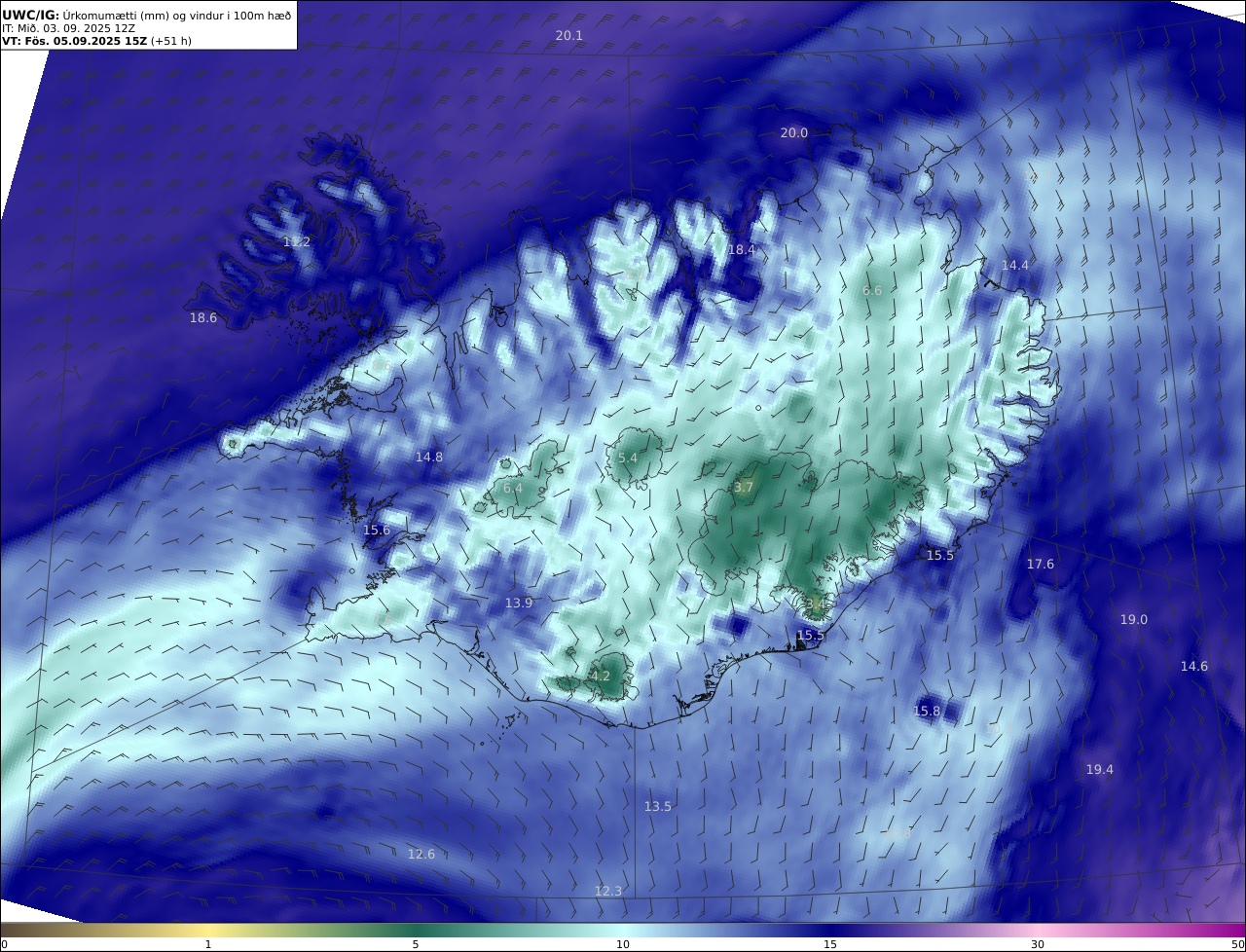Click the 20.0 value label
1246x952 pixels.
tap(794, 132)
